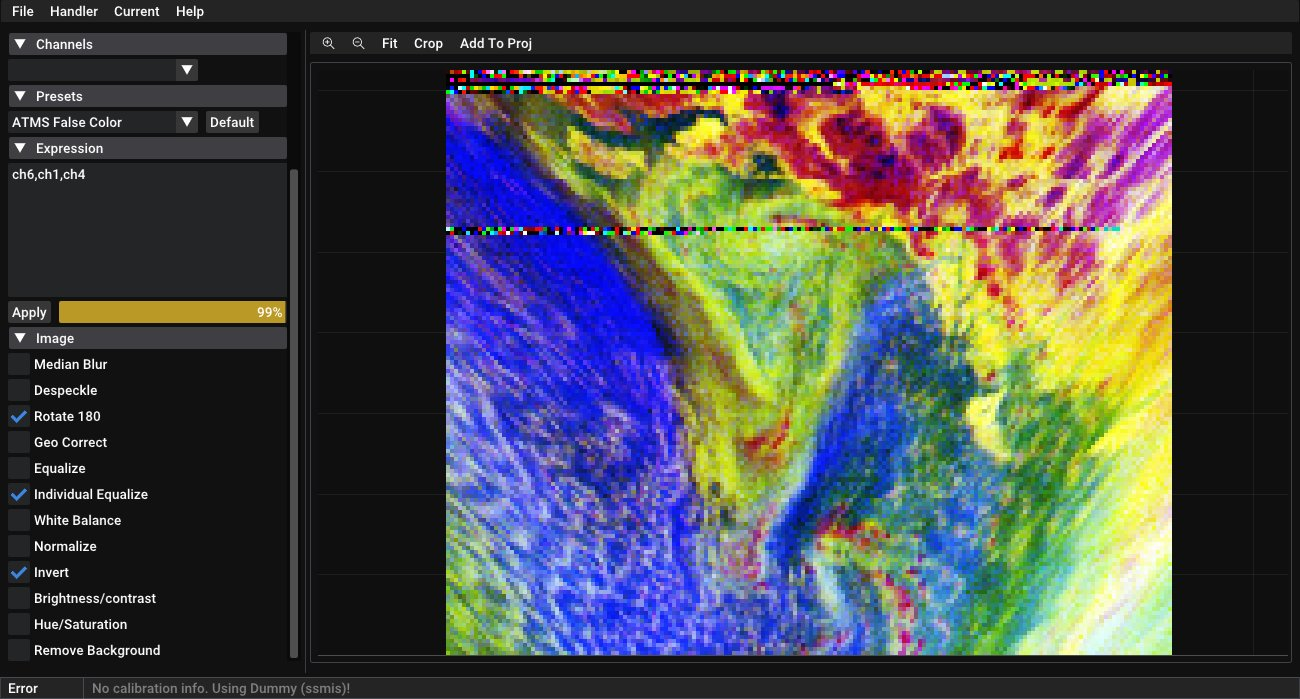Screen dimensions: 1300x699
Task: Disable the Rotate 180 option
Action: (19, 416)
